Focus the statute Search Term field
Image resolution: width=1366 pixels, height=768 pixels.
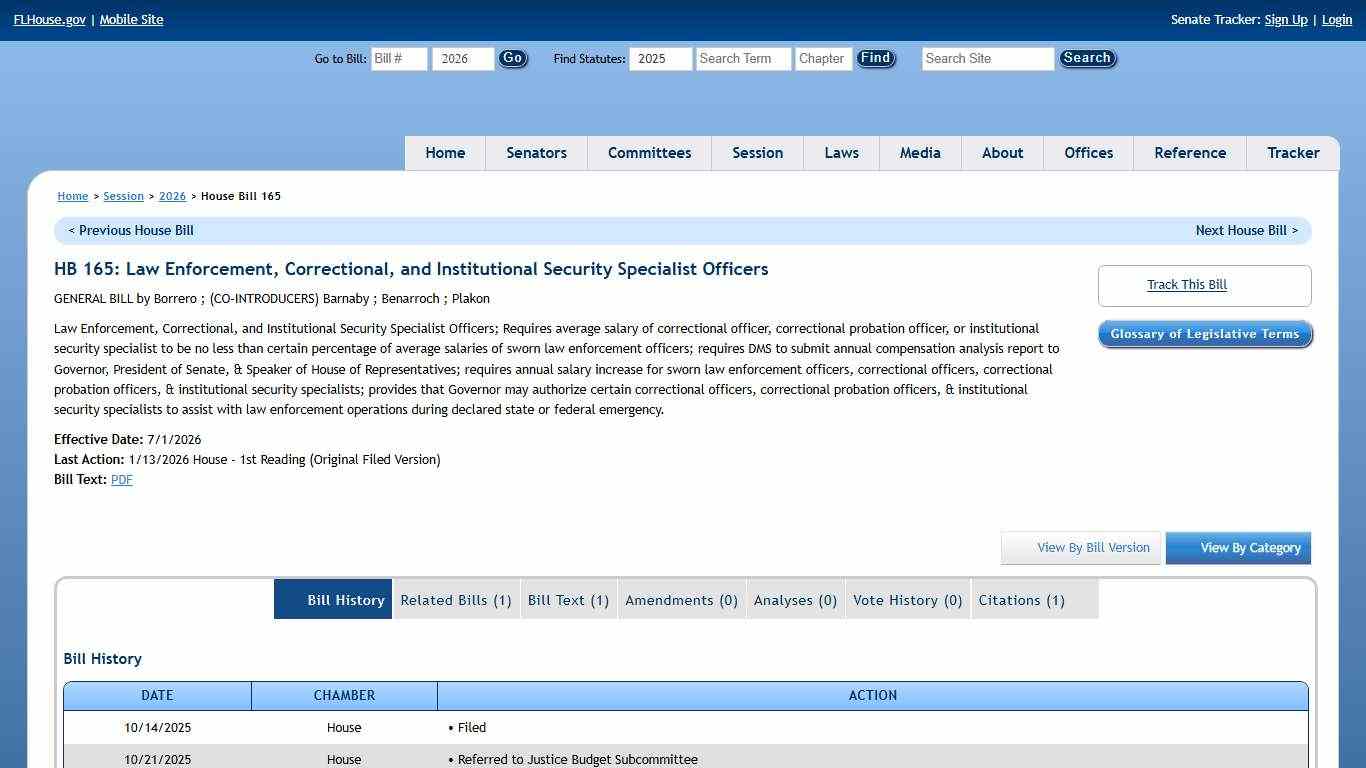point(743,59)
